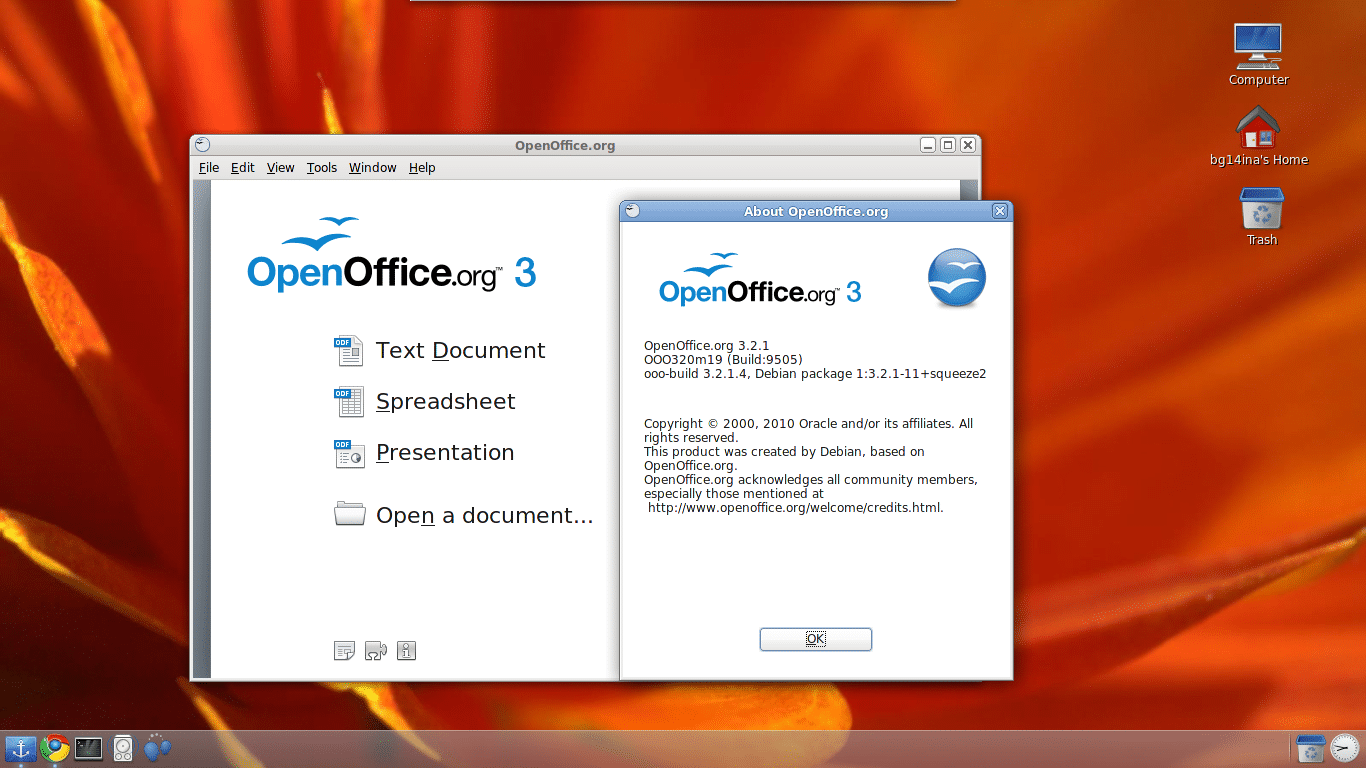
Task: Click the trash bin in the bottom panel
Action: click(x=1310, y=748)
